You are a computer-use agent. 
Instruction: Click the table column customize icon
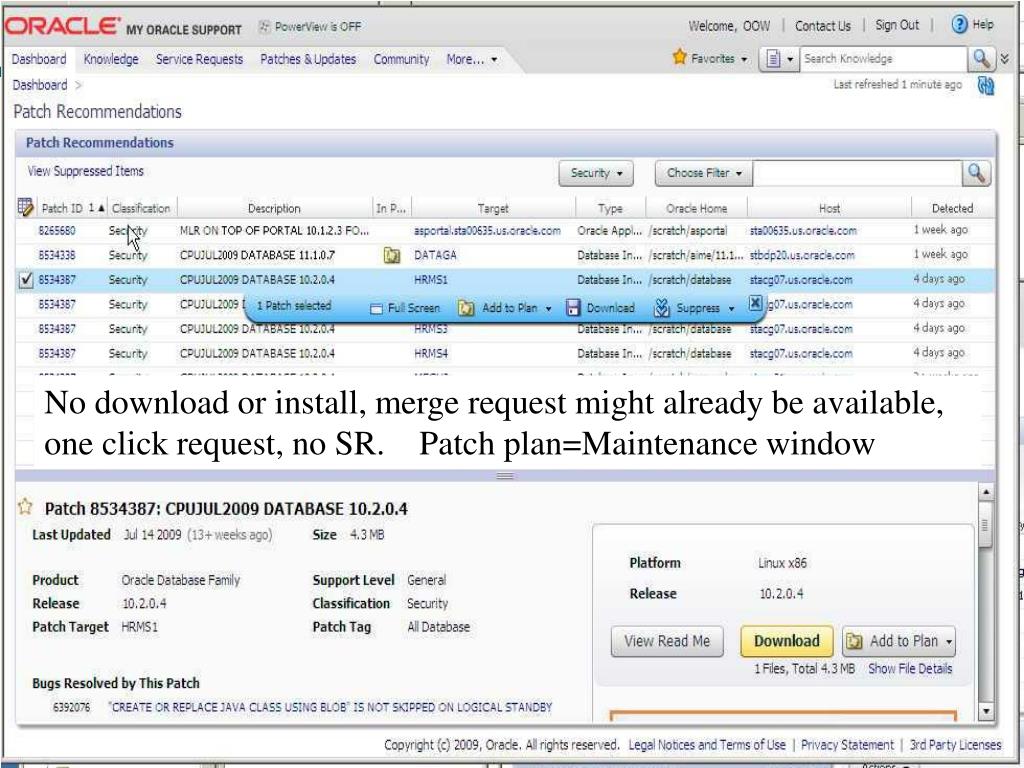[25, 207]
